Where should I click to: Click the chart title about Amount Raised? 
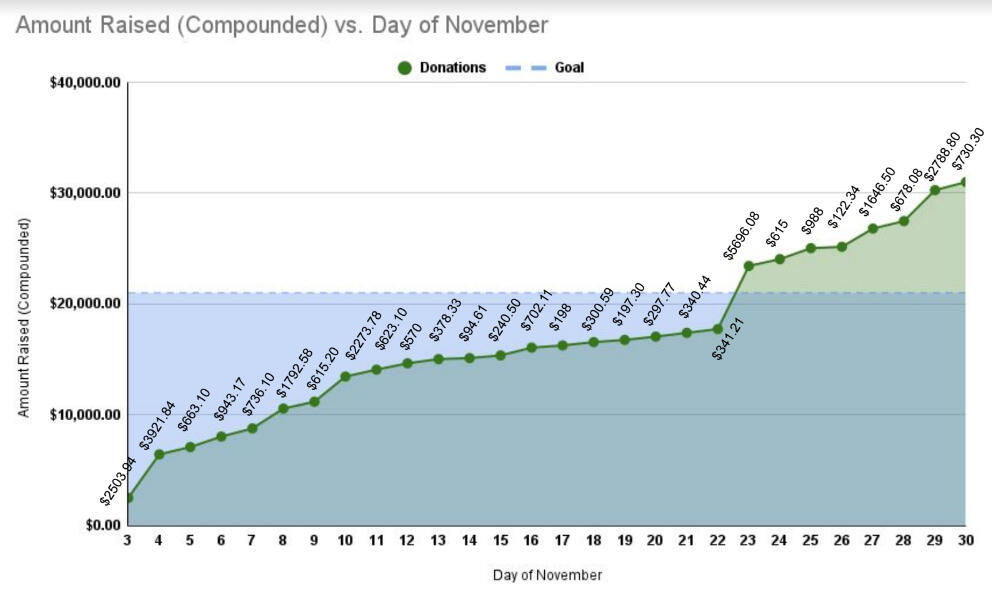pyautogui.click(x=282, y=25)
